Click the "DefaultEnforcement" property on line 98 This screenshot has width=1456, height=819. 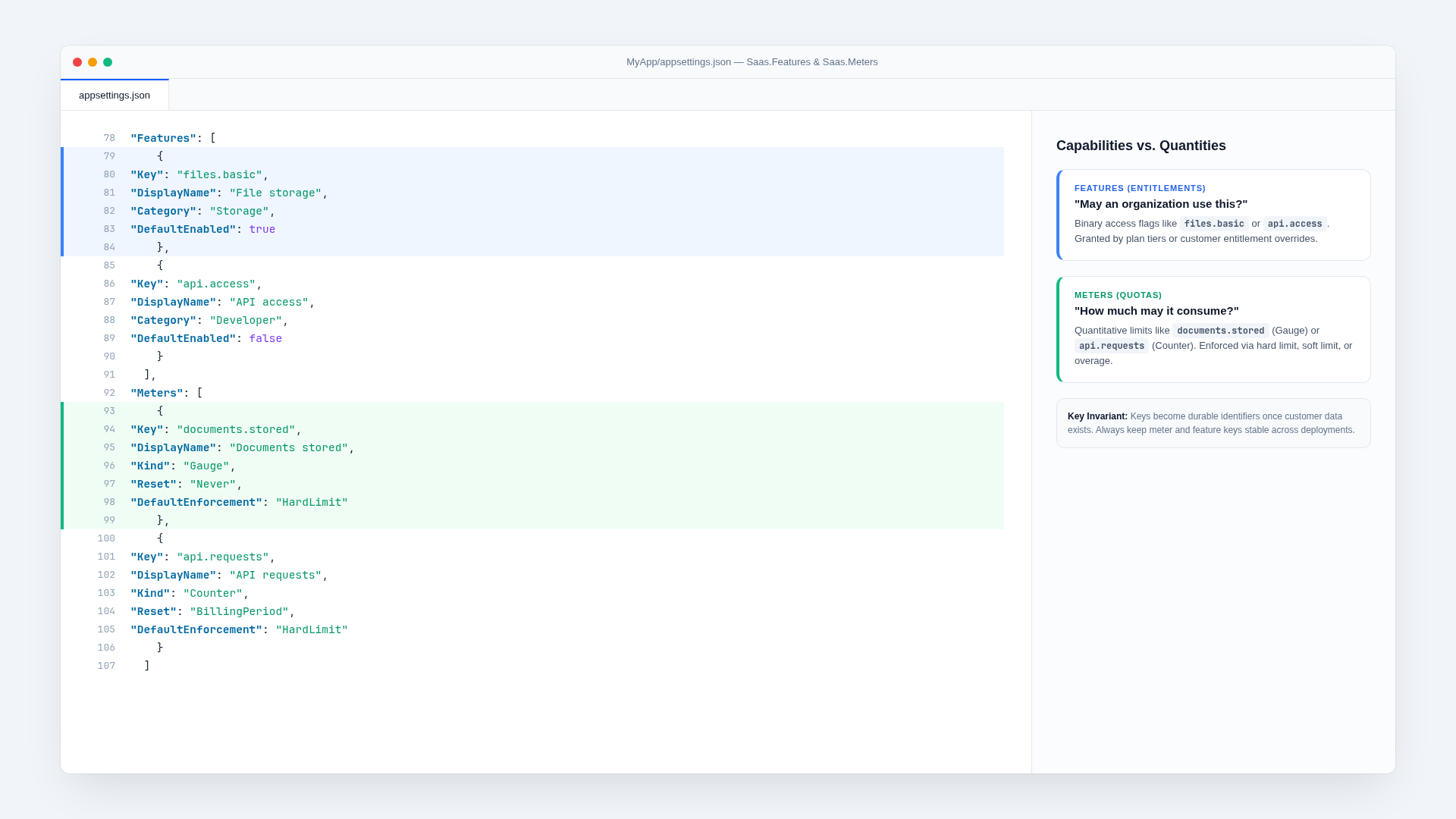point(196,502)
